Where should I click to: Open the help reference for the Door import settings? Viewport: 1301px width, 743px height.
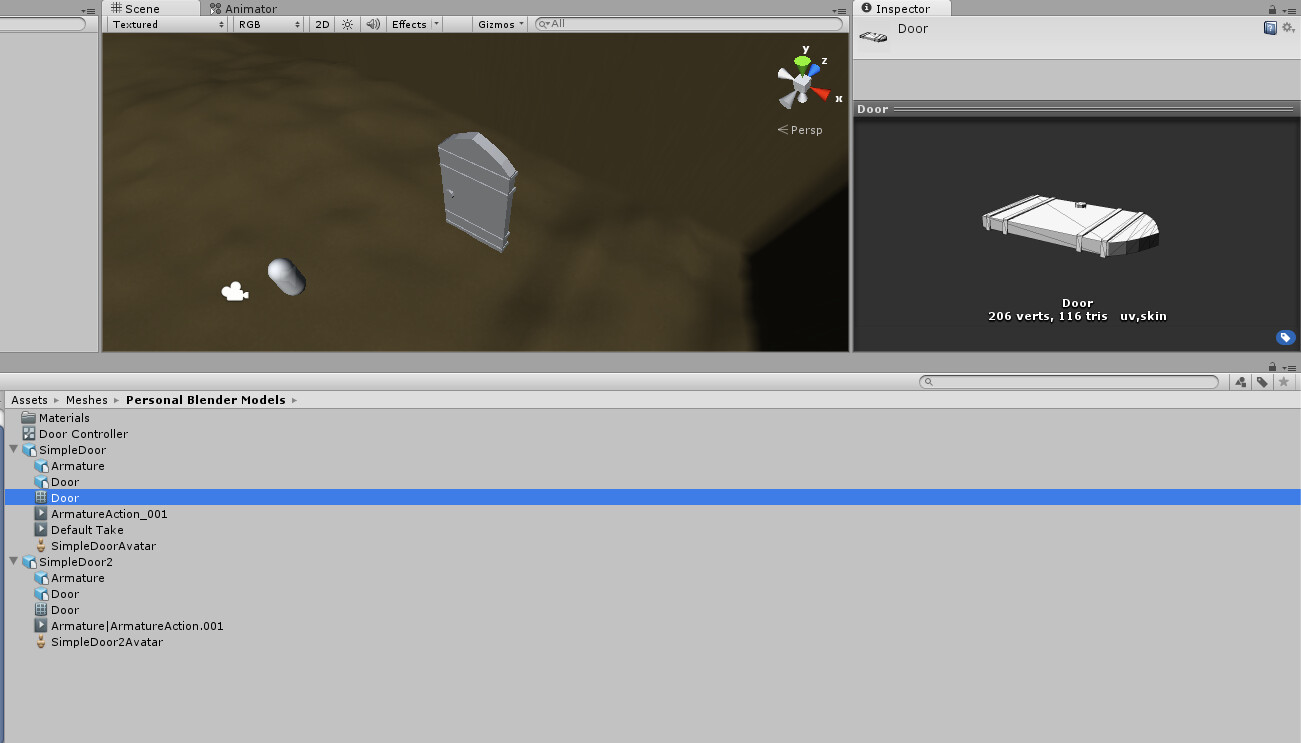pos(1271,28)
